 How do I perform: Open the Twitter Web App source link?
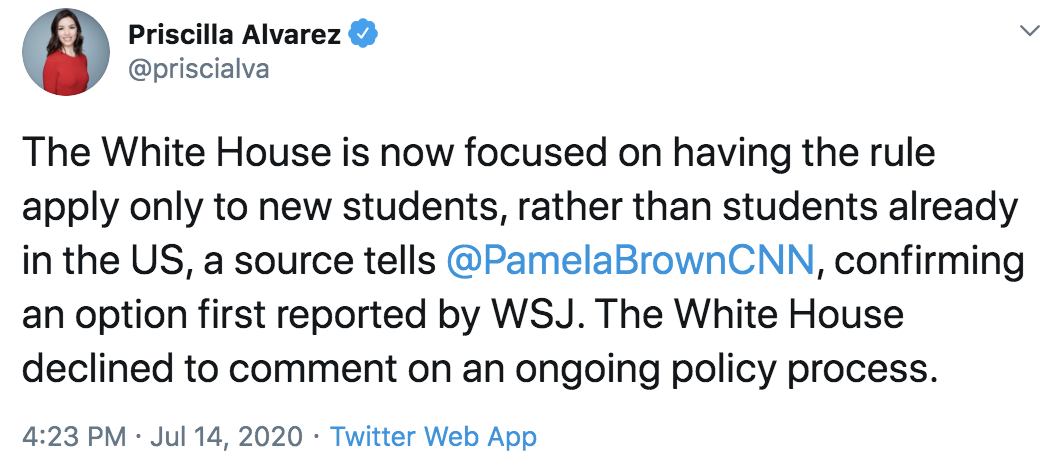433,437
